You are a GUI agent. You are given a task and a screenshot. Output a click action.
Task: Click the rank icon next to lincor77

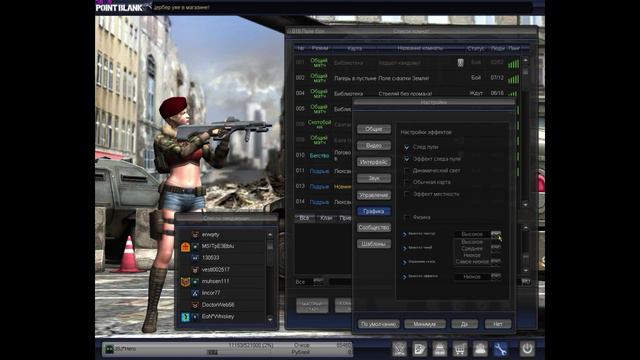pyautogui.click(x=195, y=293)
